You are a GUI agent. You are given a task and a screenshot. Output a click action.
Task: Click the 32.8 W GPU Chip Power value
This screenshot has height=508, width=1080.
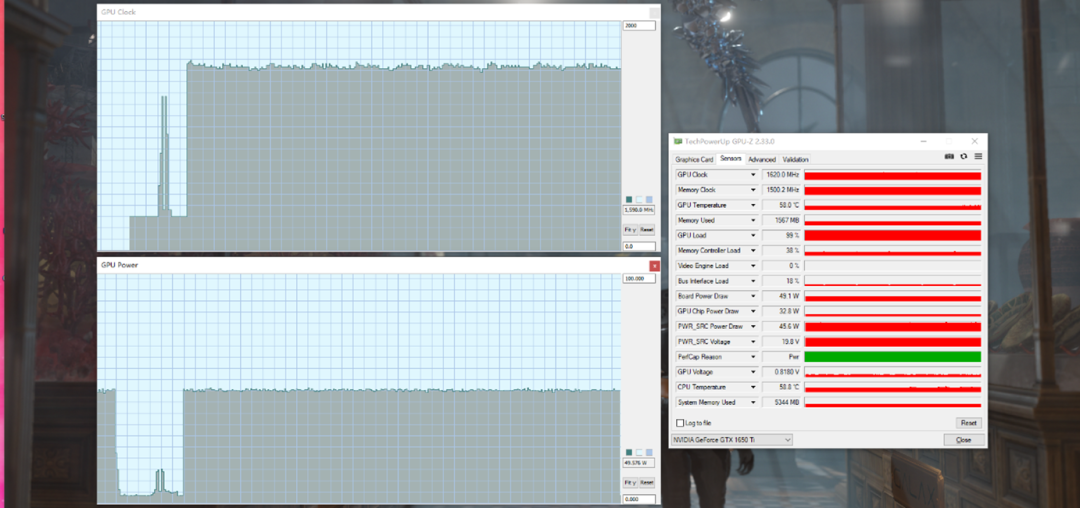[782, 311]
